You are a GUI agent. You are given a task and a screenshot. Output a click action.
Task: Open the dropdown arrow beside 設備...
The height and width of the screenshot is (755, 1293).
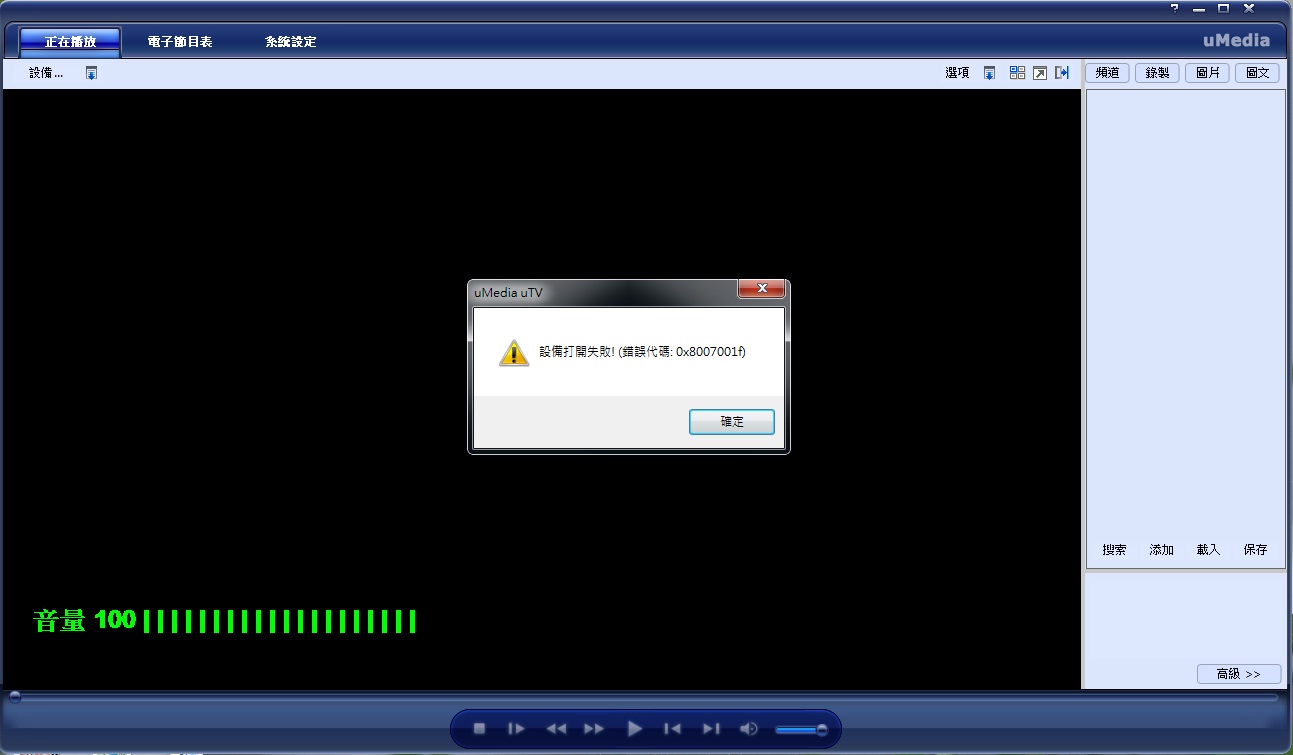[91, 73]
